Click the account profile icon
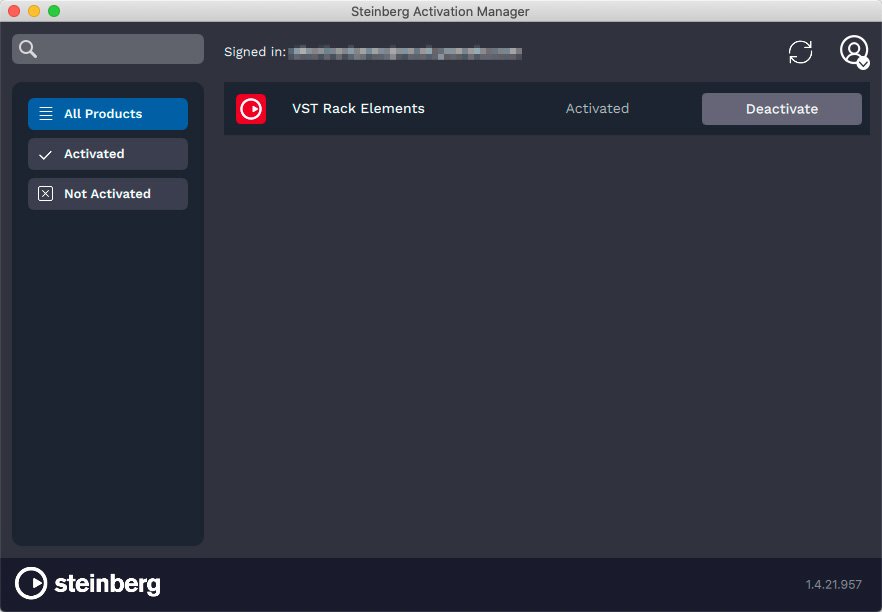The height and width of the screenshot is (612, 882). (852, 49)
